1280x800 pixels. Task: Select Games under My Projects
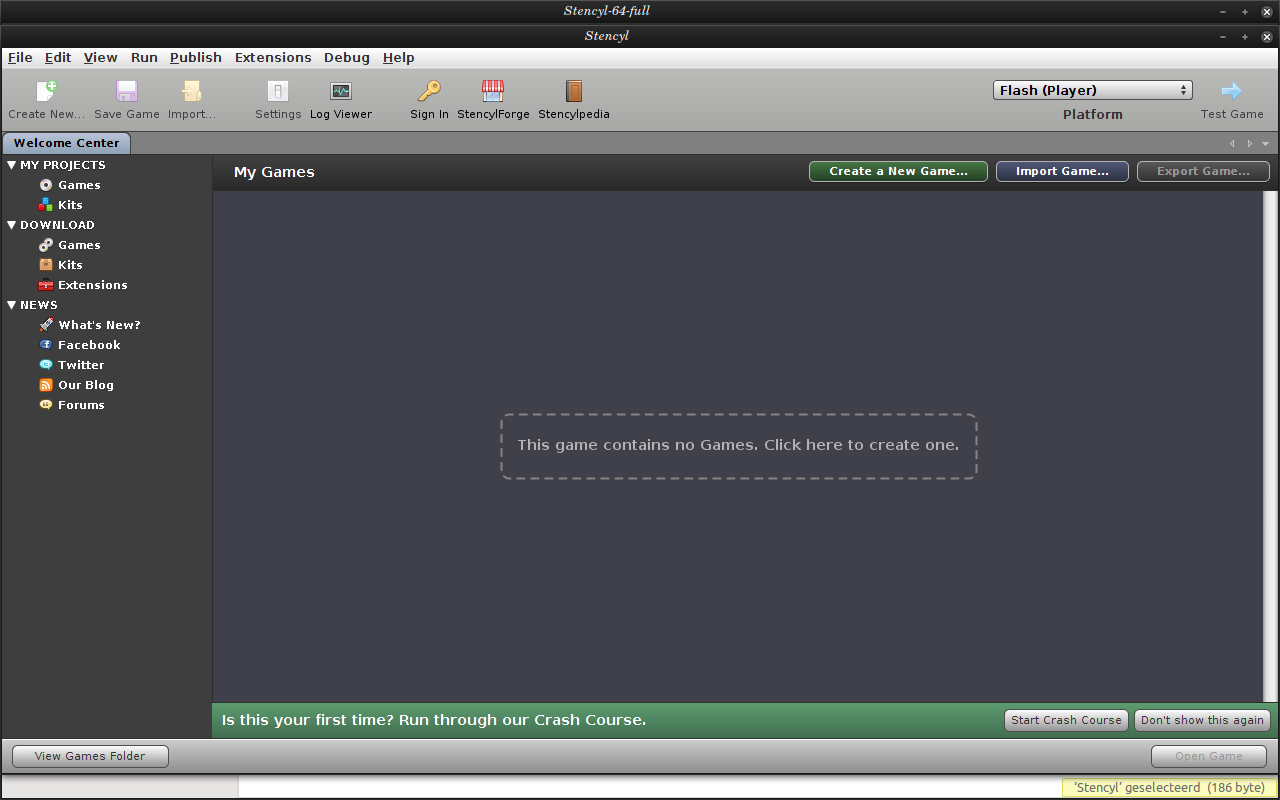79,185
